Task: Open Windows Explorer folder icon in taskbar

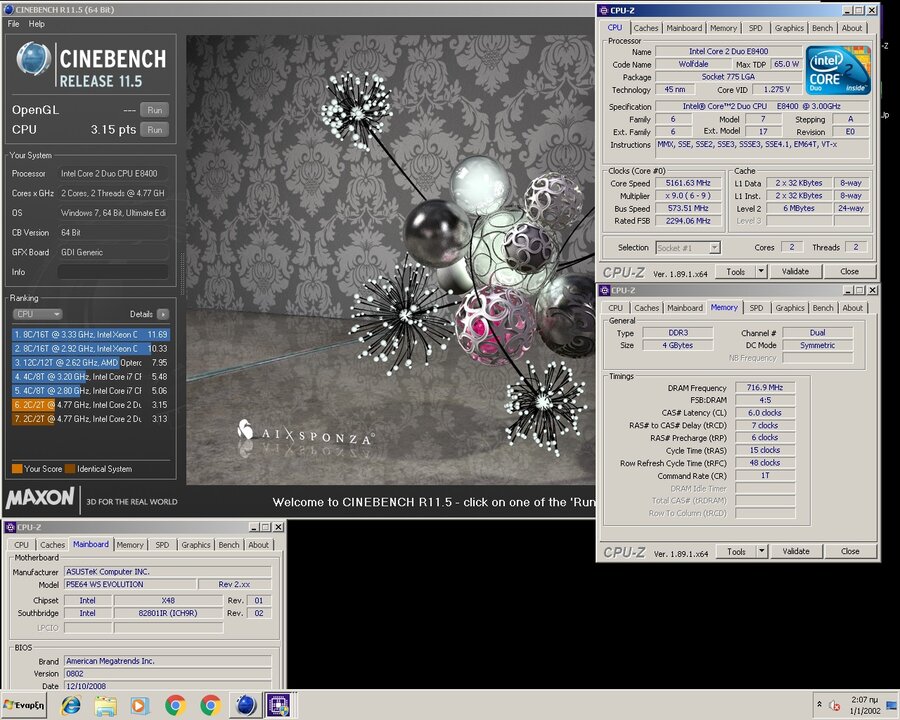Action: pos(106,705)
